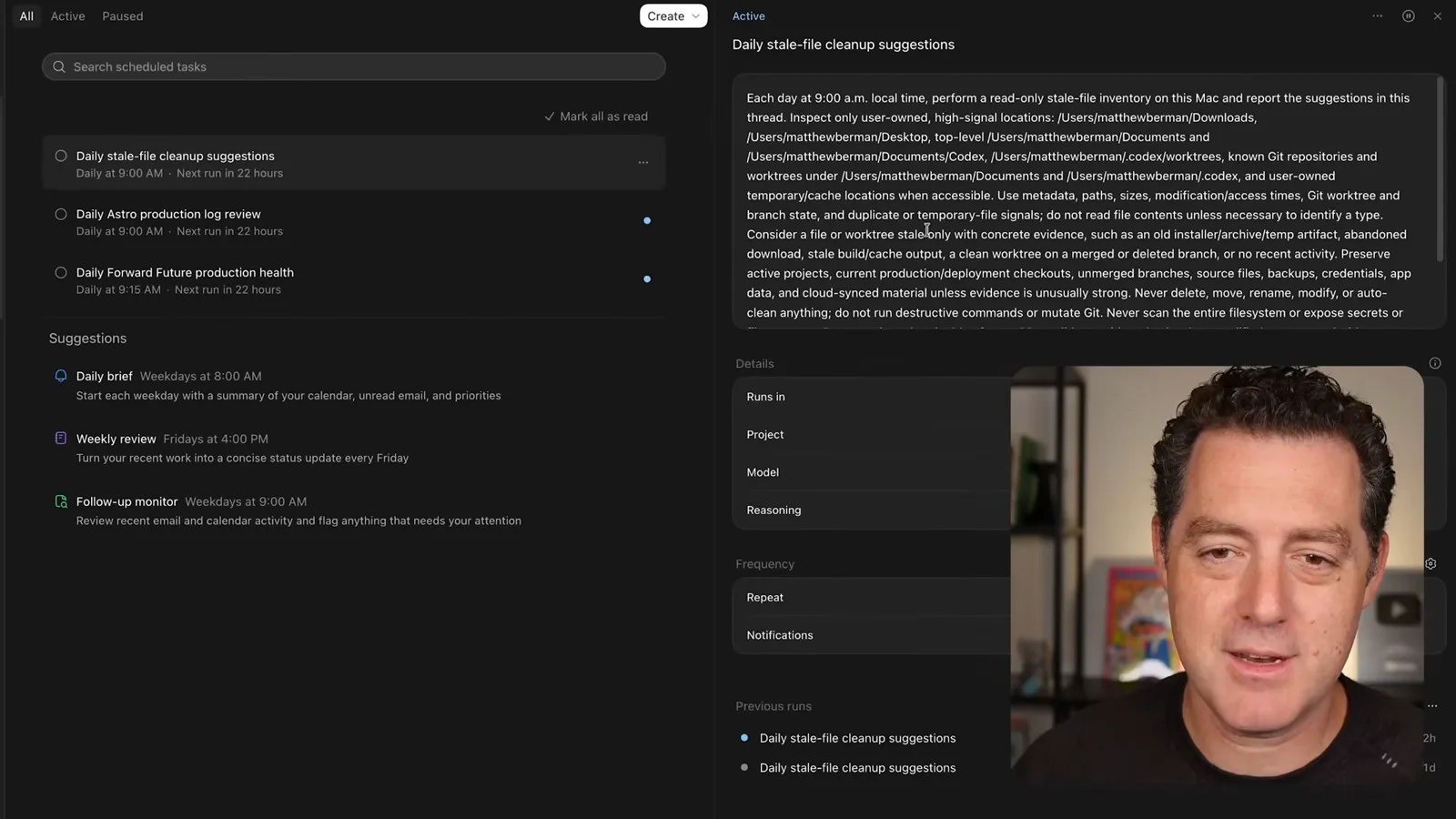Select Daily Astro production log review task
1456x819 pixels.
354,222
